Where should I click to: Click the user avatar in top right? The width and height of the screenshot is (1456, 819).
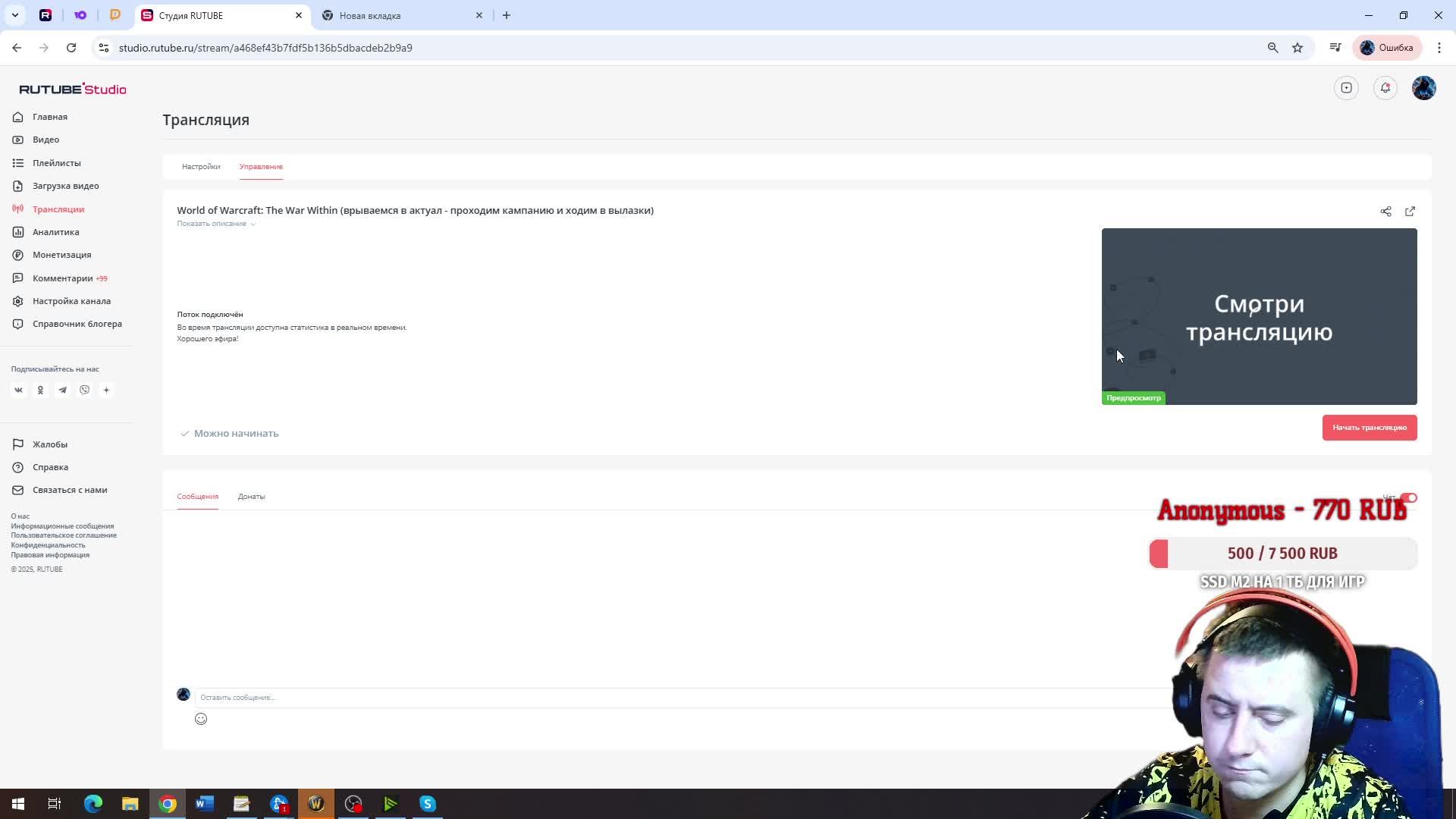[1423, 88]
